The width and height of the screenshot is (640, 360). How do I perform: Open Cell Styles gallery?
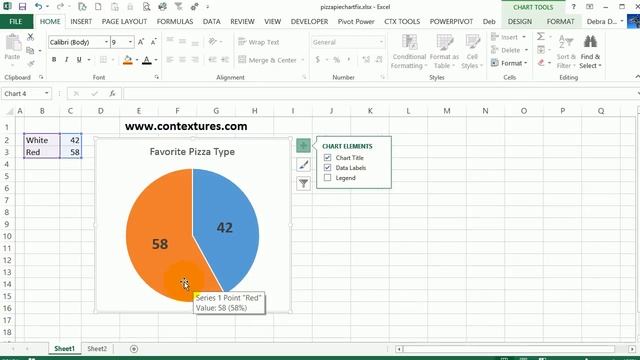(x=472, y=51)
